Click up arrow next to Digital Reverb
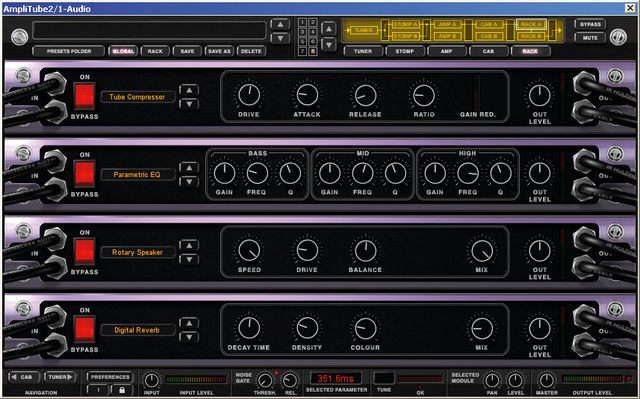The width and height of the screenshot is (640, 399). point(189,323)
